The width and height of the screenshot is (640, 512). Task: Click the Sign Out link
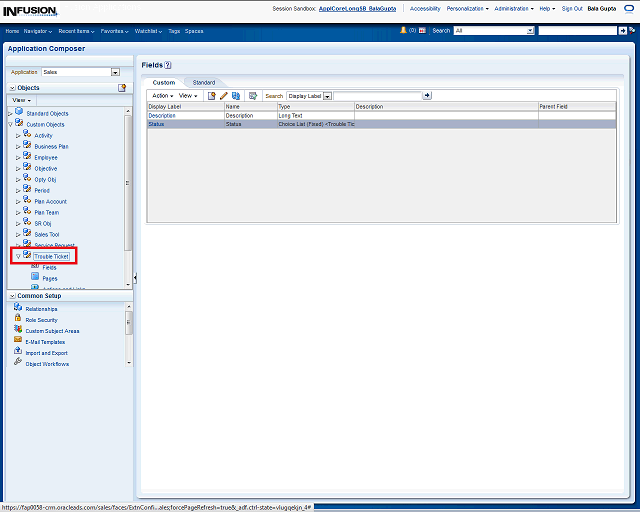572,9
